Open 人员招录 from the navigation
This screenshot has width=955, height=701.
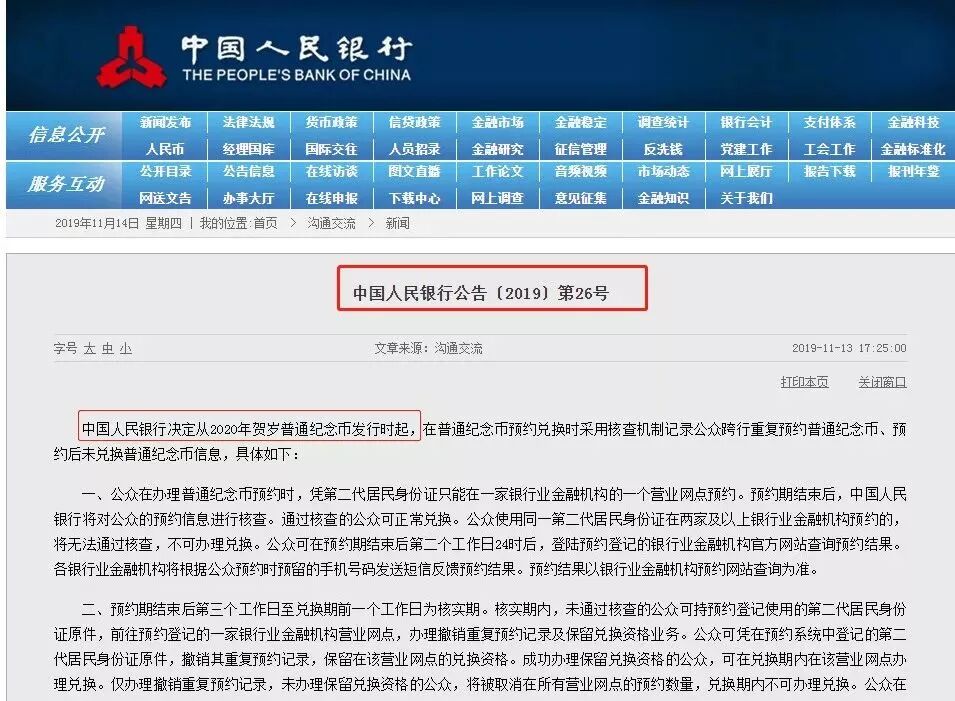tap(415, 149)
